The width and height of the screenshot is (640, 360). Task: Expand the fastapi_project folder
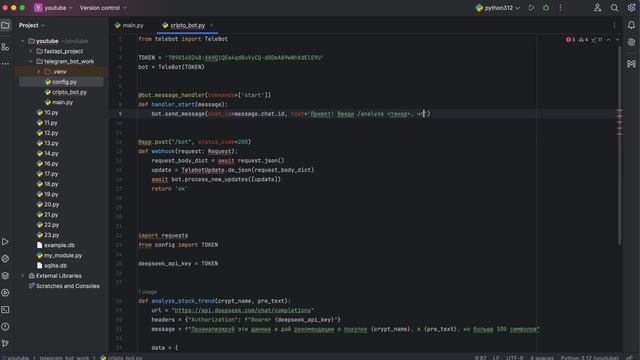click(x=31, y=51)
